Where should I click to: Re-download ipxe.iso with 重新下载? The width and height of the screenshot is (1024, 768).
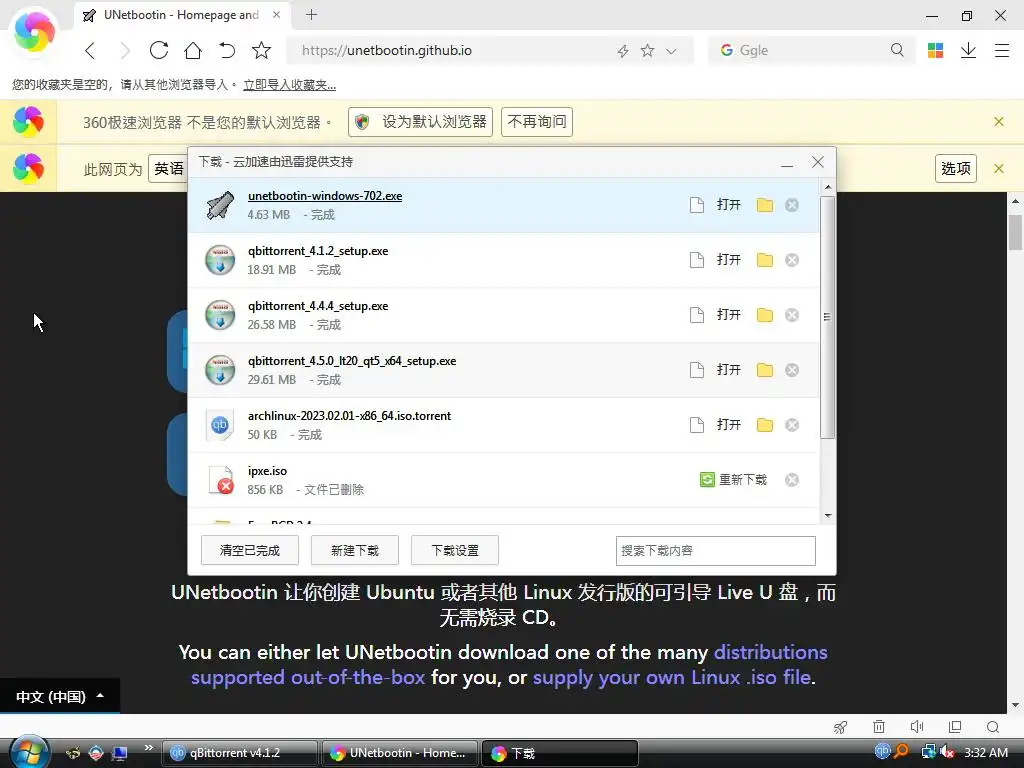(733, 480)
